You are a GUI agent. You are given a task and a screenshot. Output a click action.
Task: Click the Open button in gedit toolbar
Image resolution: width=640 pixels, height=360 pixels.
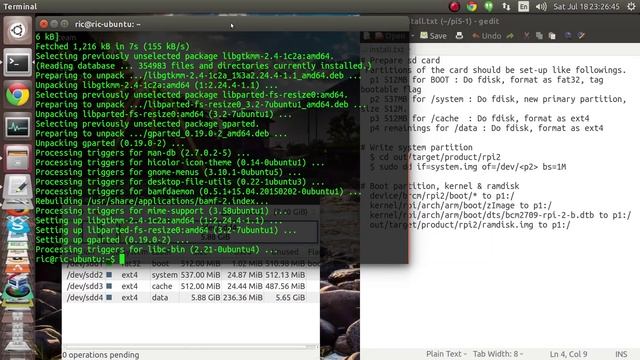point(390,36)
